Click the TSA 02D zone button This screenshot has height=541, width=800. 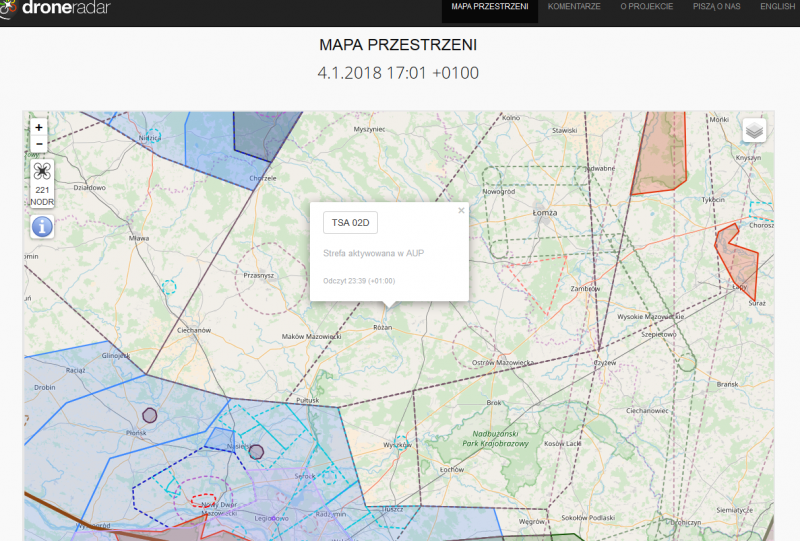[x=350, y=222]
